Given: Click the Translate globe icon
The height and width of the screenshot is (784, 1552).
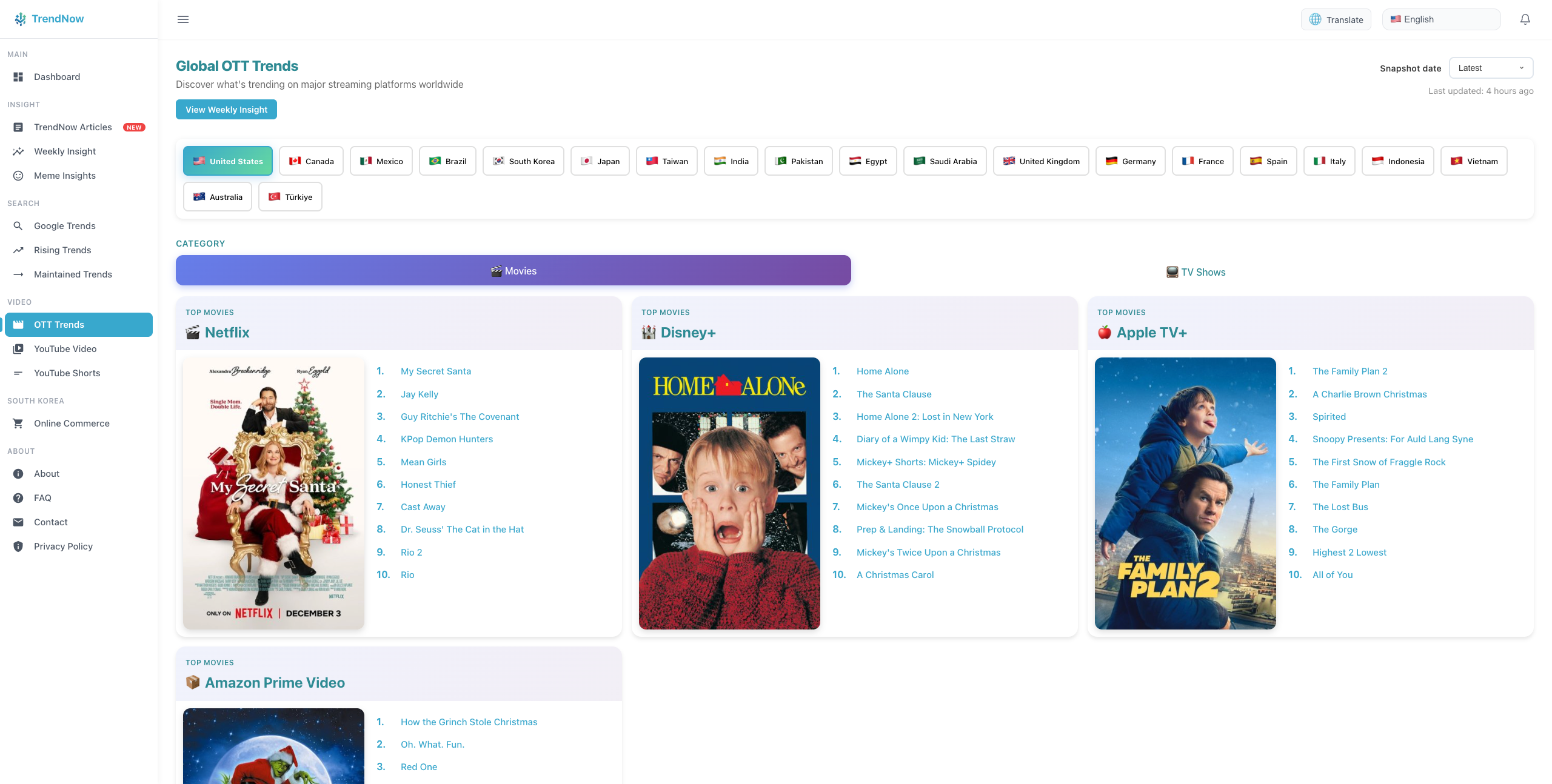Looking at the screenshot, I should tap(1314, 19).
